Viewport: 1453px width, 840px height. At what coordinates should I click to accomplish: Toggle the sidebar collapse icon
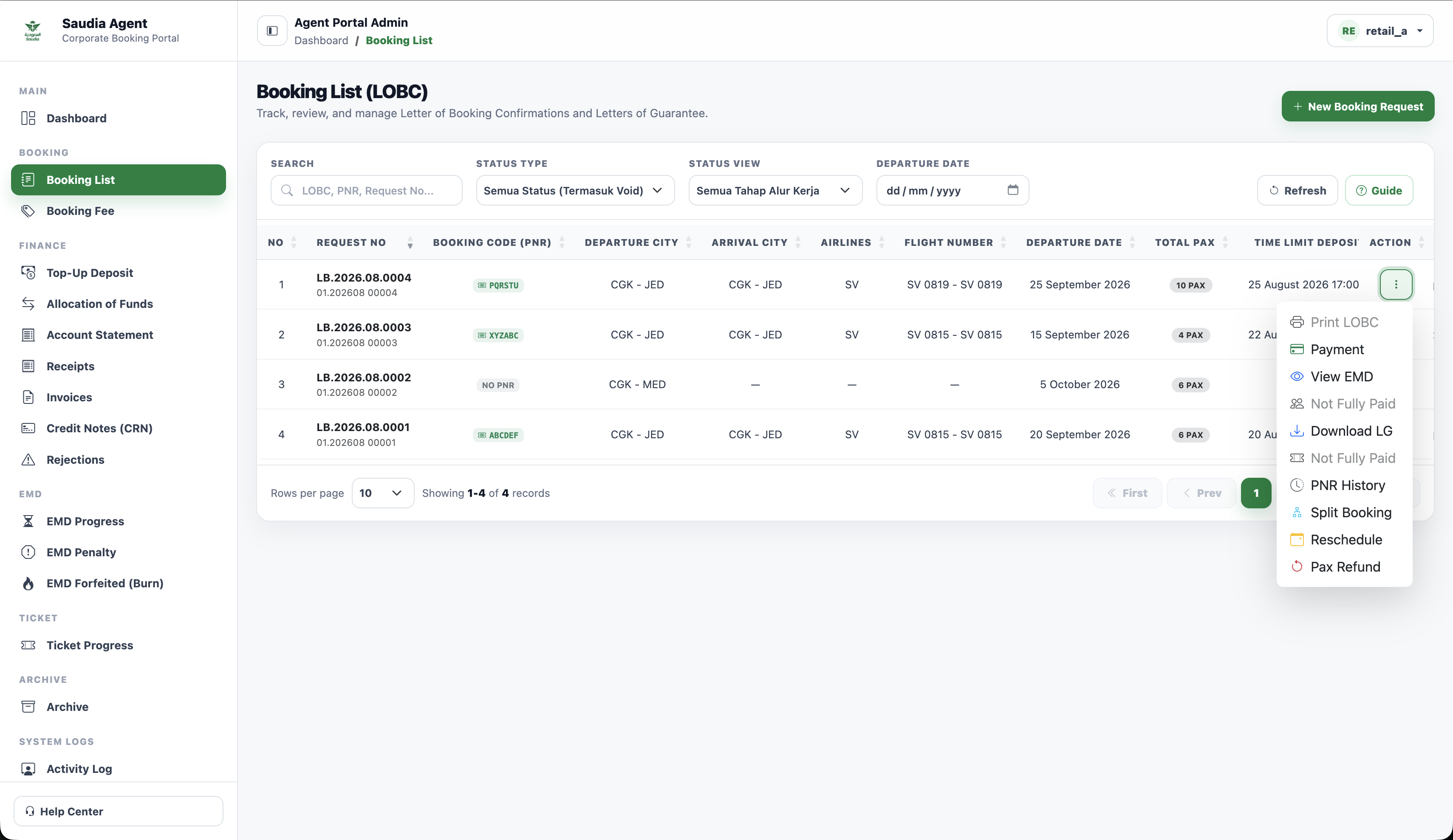click(272, 31)
